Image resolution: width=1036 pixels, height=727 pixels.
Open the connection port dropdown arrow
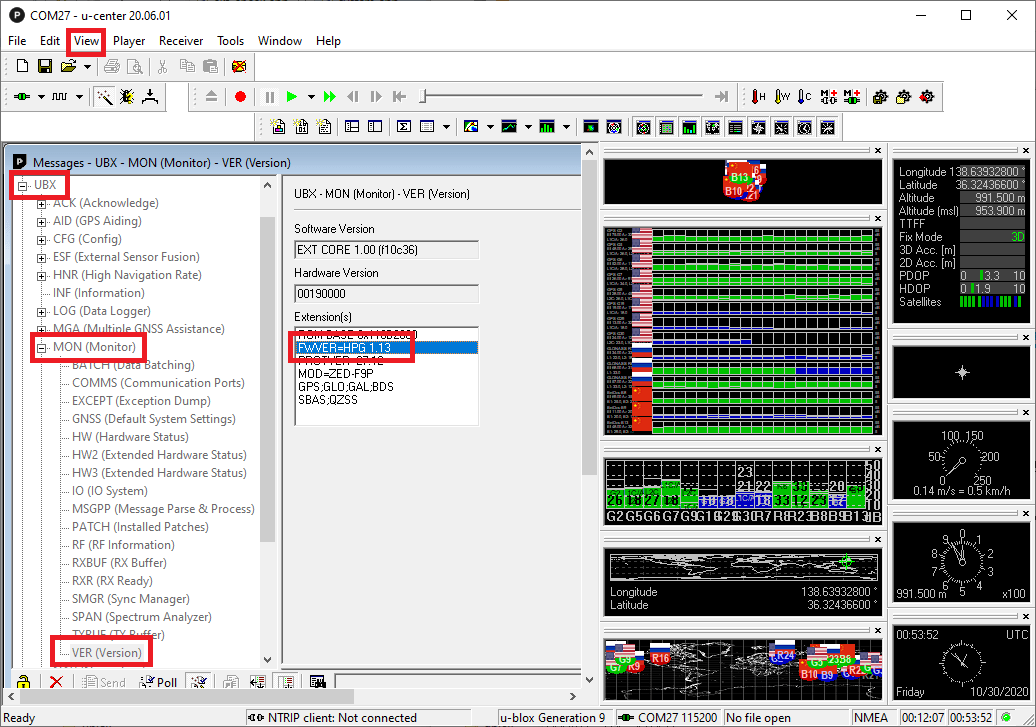(x=41, y=97)
